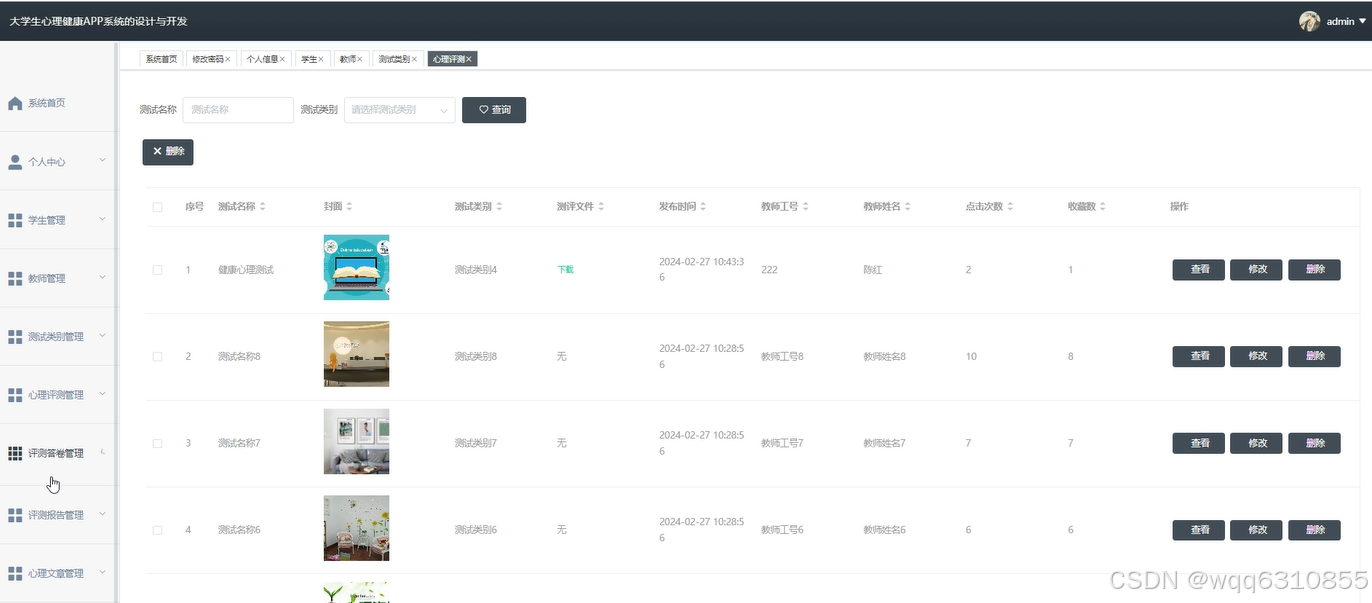The image size is (1372, 603).
Task: Open the cover image of 测试名称8
Action: [x=356, y=354]
